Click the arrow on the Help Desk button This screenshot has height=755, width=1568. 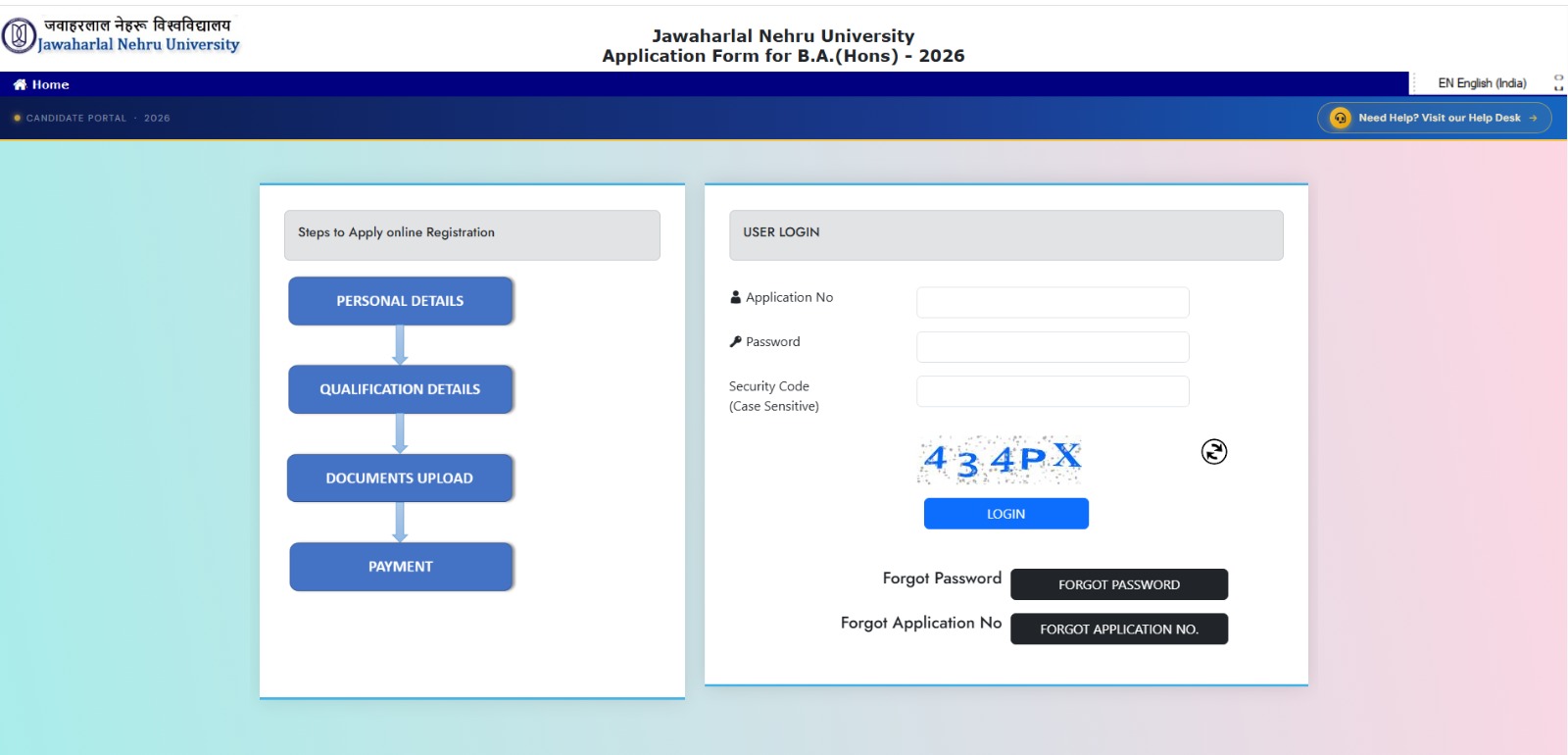tap(1533, 118)
